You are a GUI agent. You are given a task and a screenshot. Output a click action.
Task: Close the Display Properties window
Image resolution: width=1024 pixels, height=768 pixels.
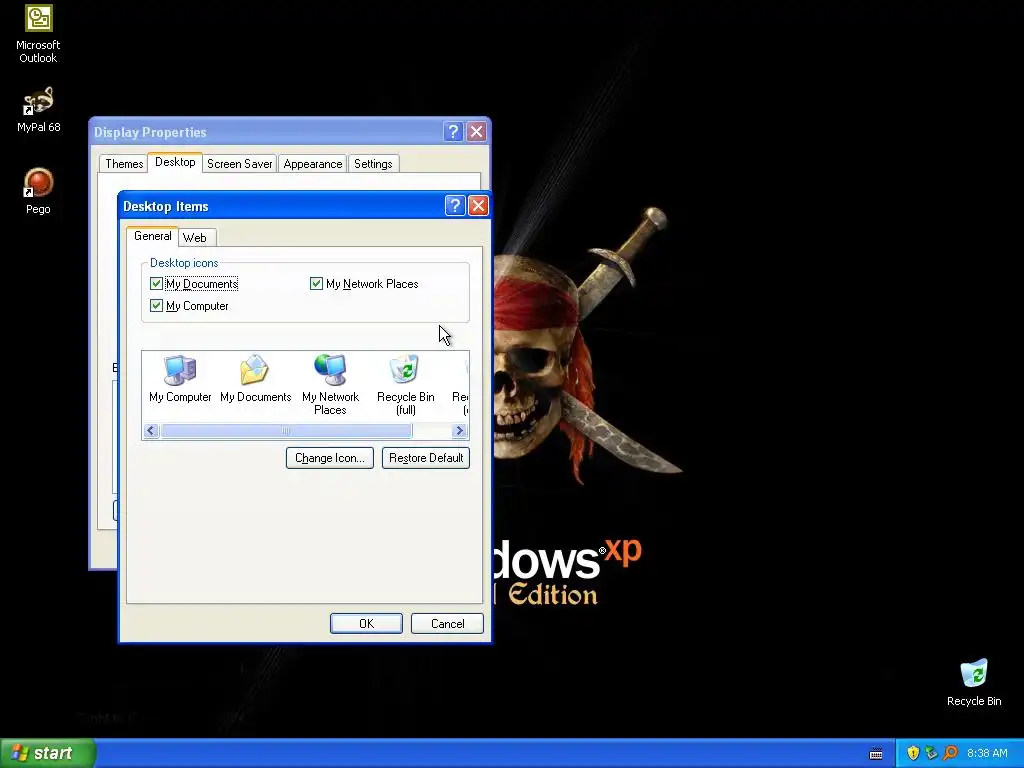tap(477, 131)
